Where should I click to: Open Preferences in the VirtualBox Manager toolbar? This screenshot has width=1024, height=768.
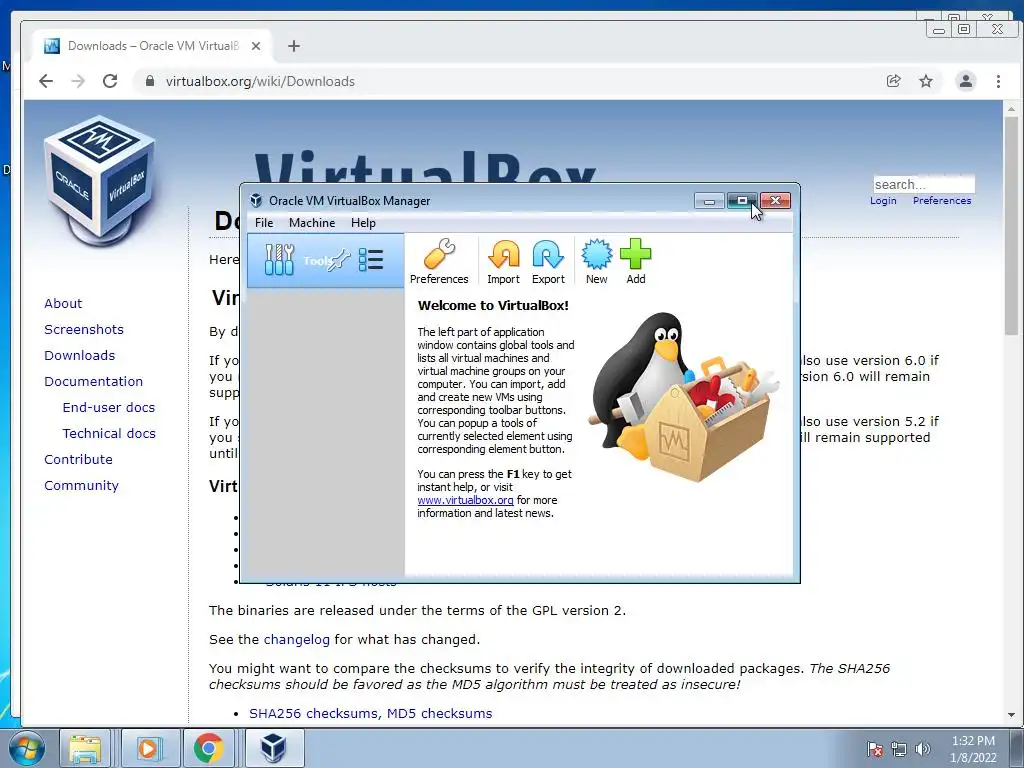[439, 261]
